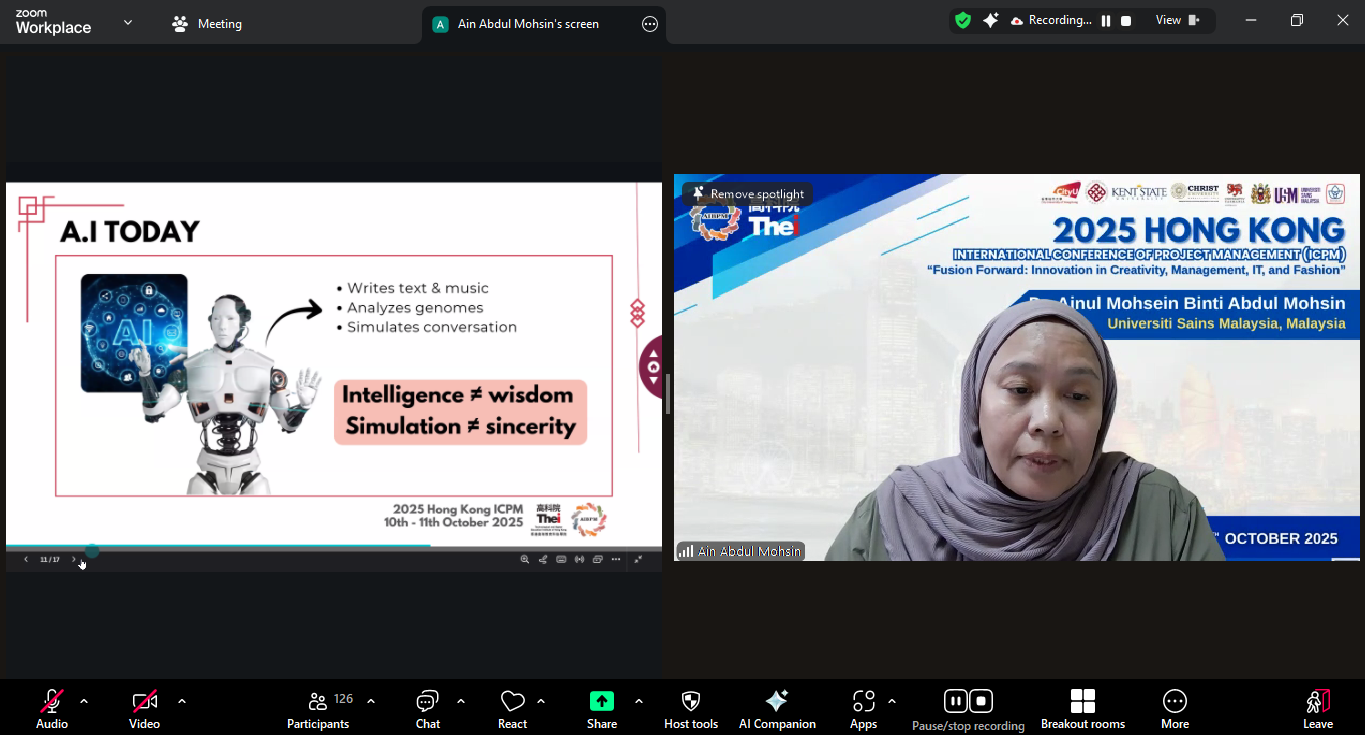Image resolution: width=1365 pixels, height=735 pixels.
Task: Switch to the Meeting tab
Action: (207, 24)
